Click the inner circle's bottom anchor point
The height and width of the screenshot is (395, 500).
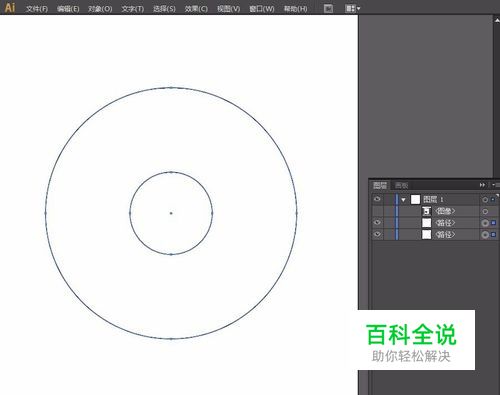[x=171, y=254]
